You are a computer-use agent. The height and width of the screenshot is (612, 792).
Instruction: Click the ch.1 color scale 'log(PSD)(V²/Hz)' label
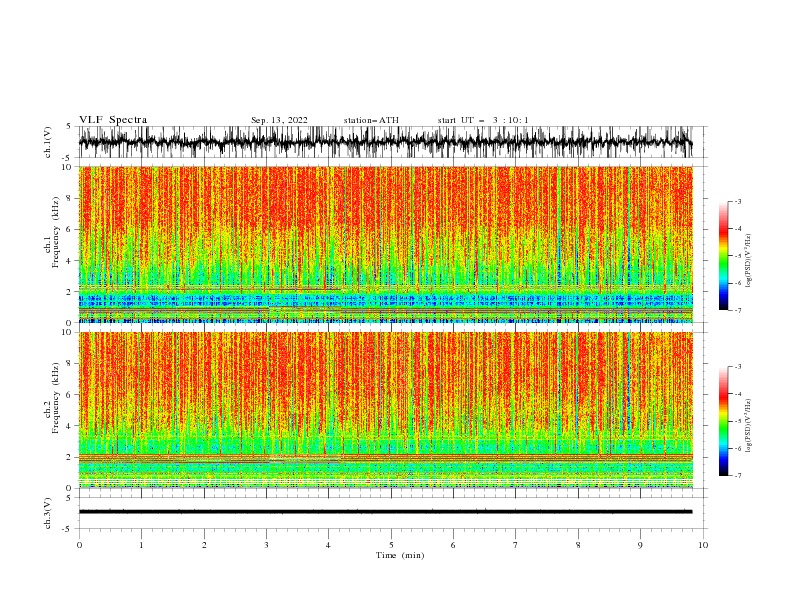(748, 261)
